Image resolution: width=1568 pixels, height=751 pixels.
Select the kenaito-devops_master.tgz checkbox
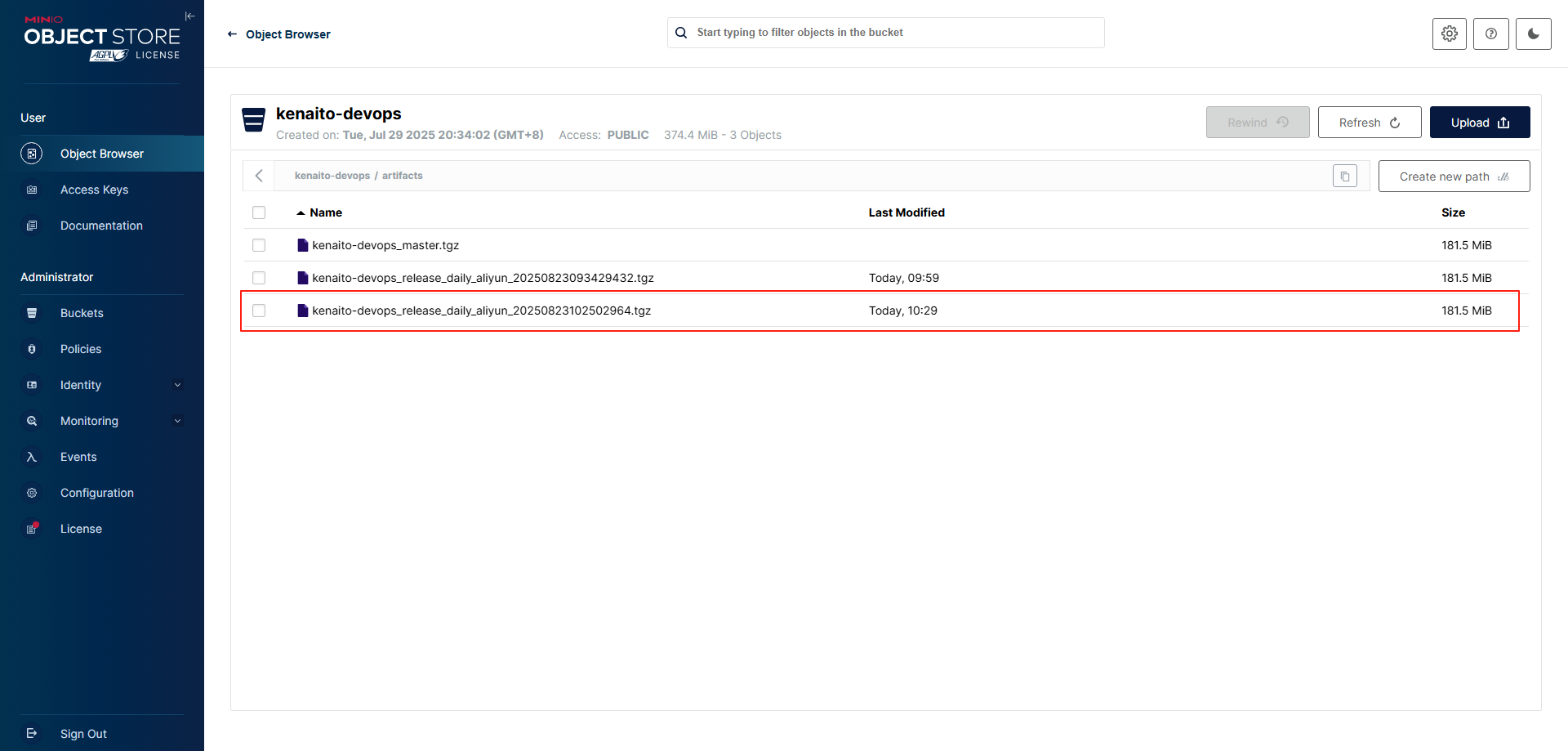(259, 245)
